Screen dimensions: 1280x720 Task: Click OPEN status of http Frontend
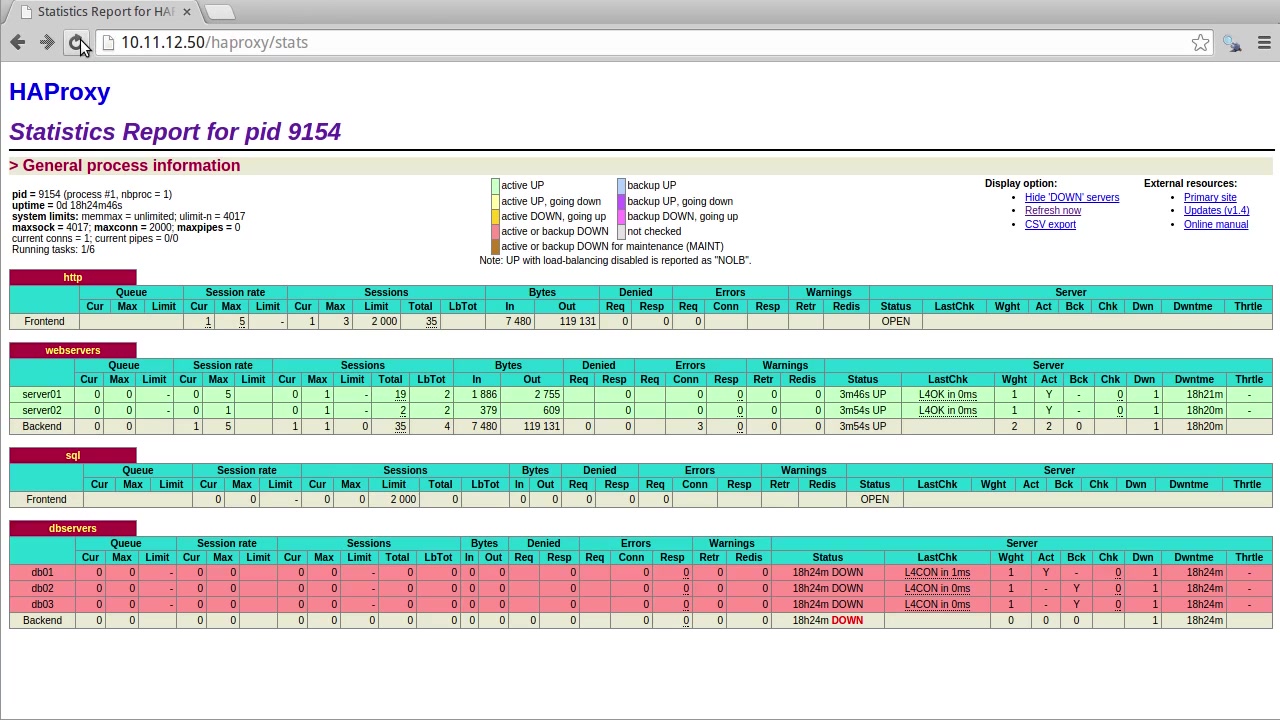click(x=896, y=321)
